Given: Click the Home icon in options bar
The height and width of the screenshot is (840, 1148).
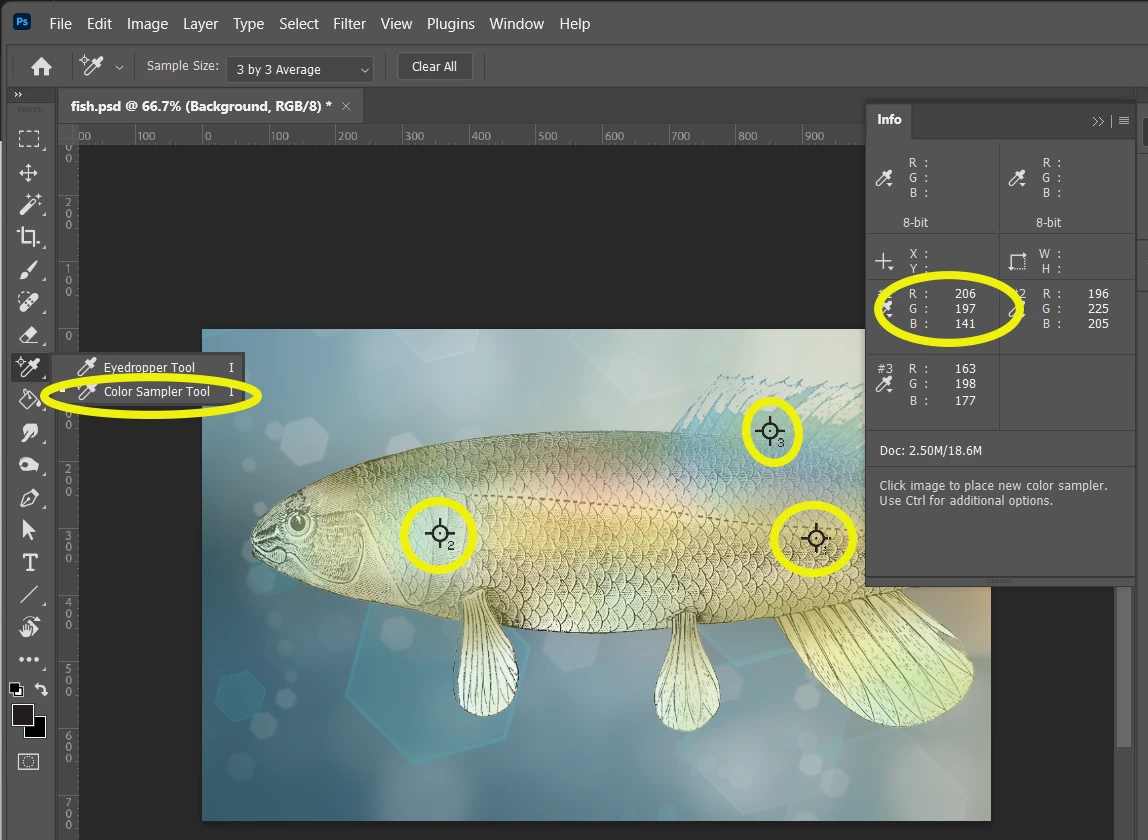Looking at the screenshot, I should tap(41, 67).
